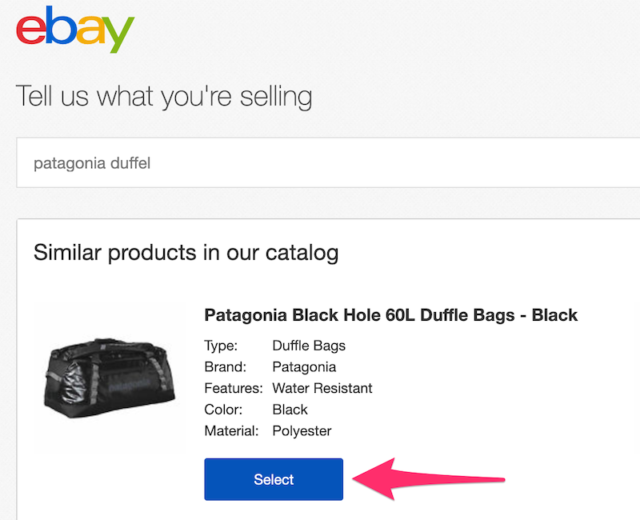Select the 'Polyester' material value
Viewport: 640px width, 520px height.
[x=301, y=431]
